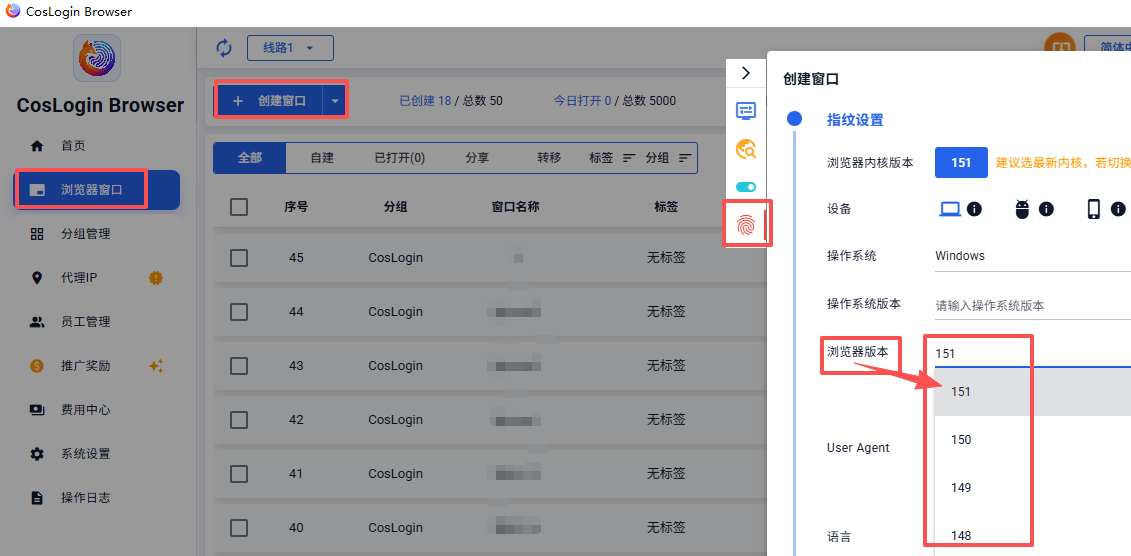This screenshot has height=556, width=1131.
Task: Click the red fingerprint icon in panel strip
Action: tap(747, 226)
